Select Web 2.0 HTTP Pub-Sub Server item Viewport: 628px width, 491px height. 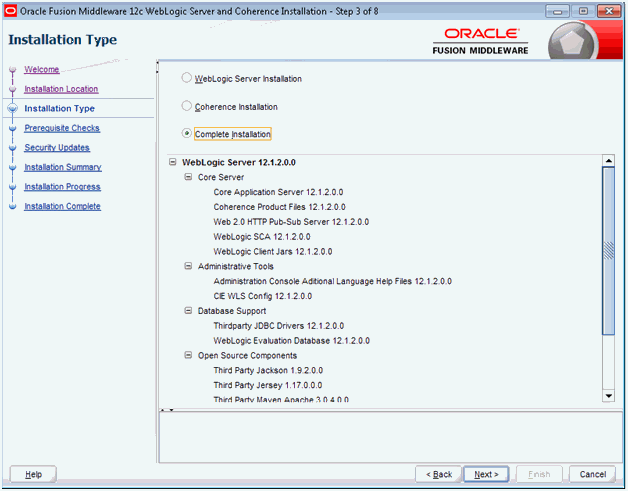pyautogui.click(x=291, y=222)
